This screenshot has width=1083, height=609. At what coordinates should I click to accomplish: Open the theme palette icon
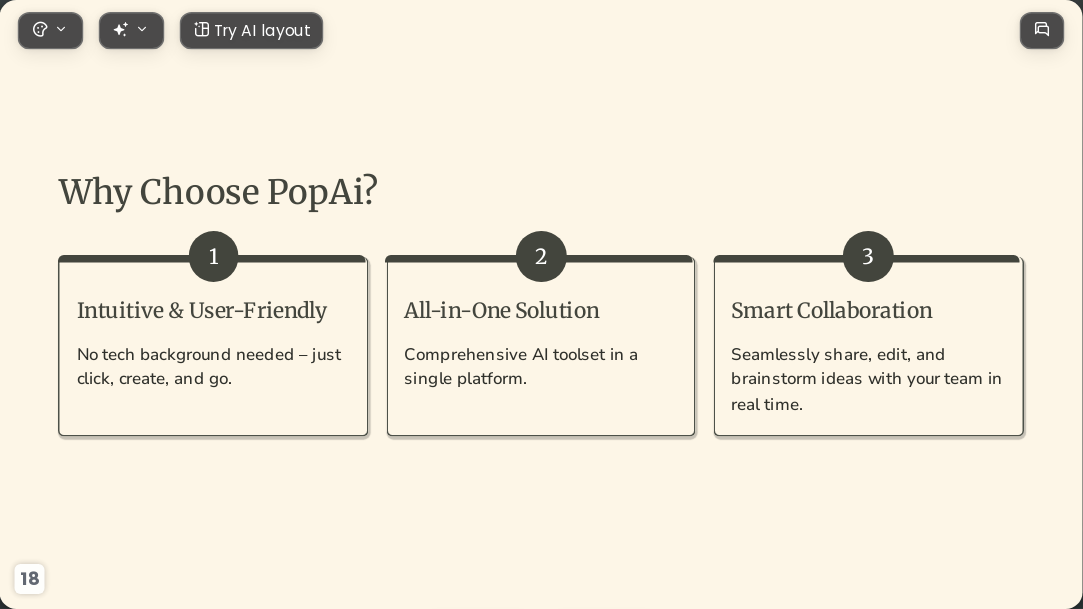40,30
